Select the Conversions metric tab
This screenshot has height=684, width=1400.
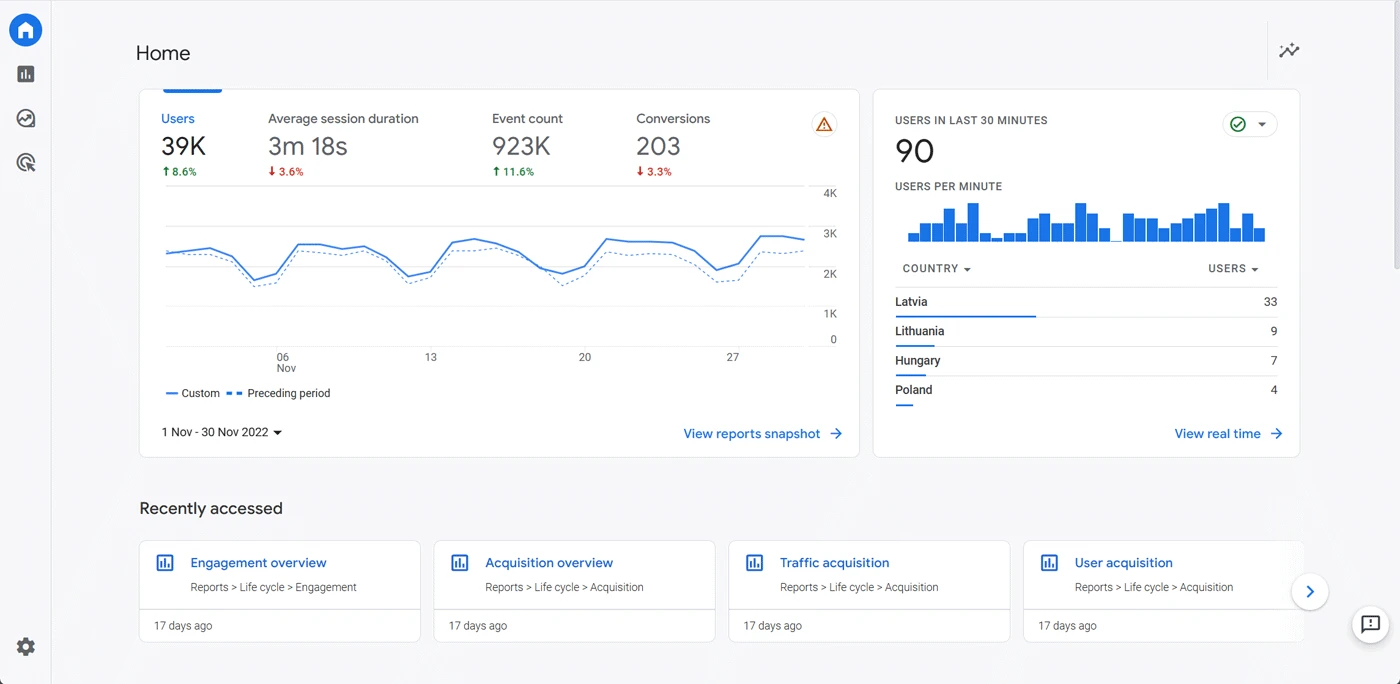(673, 145)
